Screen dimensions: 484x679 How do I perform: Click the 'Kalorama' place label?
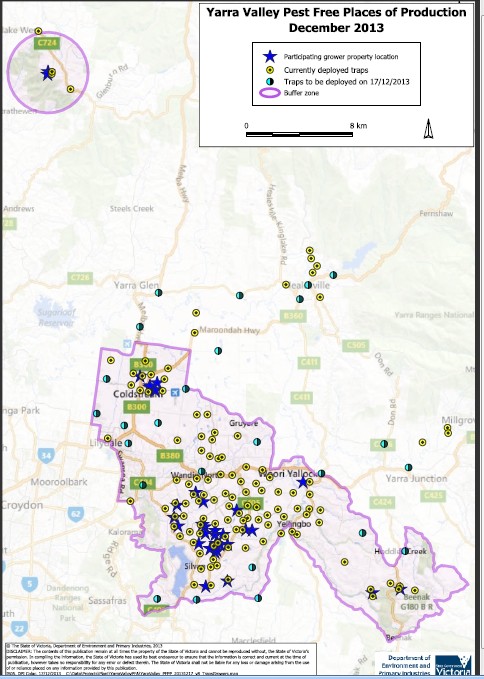(x=125, y=532)
